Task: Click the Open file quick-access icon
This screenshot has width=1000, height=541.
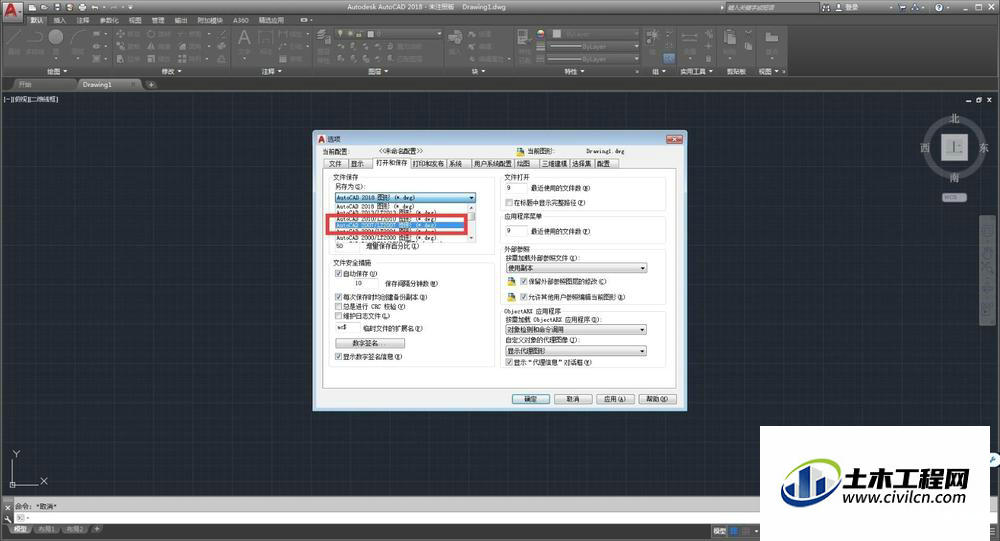Action: coord(44,7)
